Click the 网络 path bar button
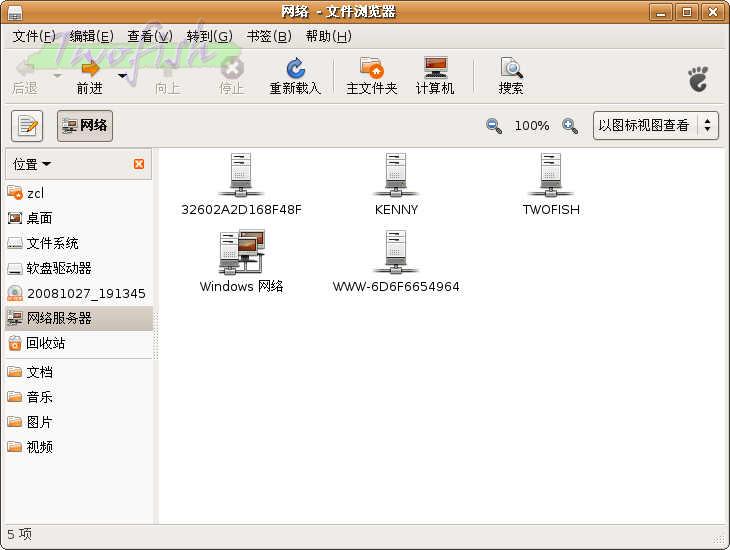The width and height of the screenshot is (730, 550). coord(85,126)
